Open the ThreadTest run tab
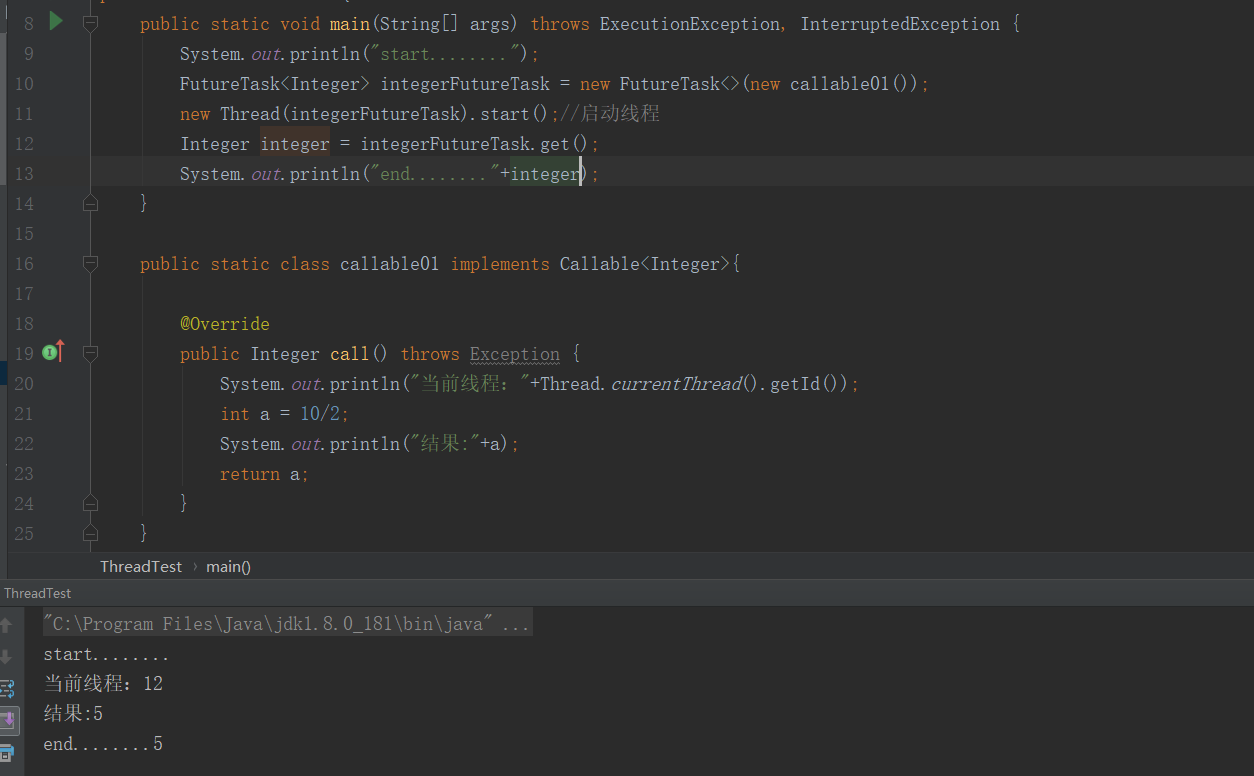The height and width of the screenshot is (776, 1254). click(38, 593)
